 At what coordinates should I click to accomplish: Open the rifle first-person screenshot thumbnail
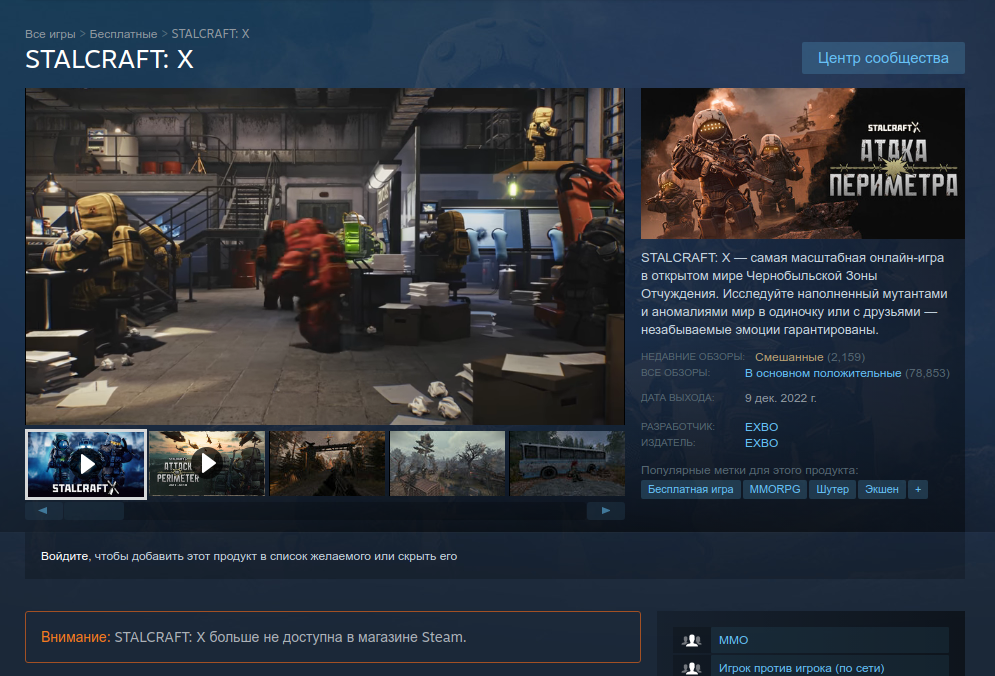tap(327, 464)
